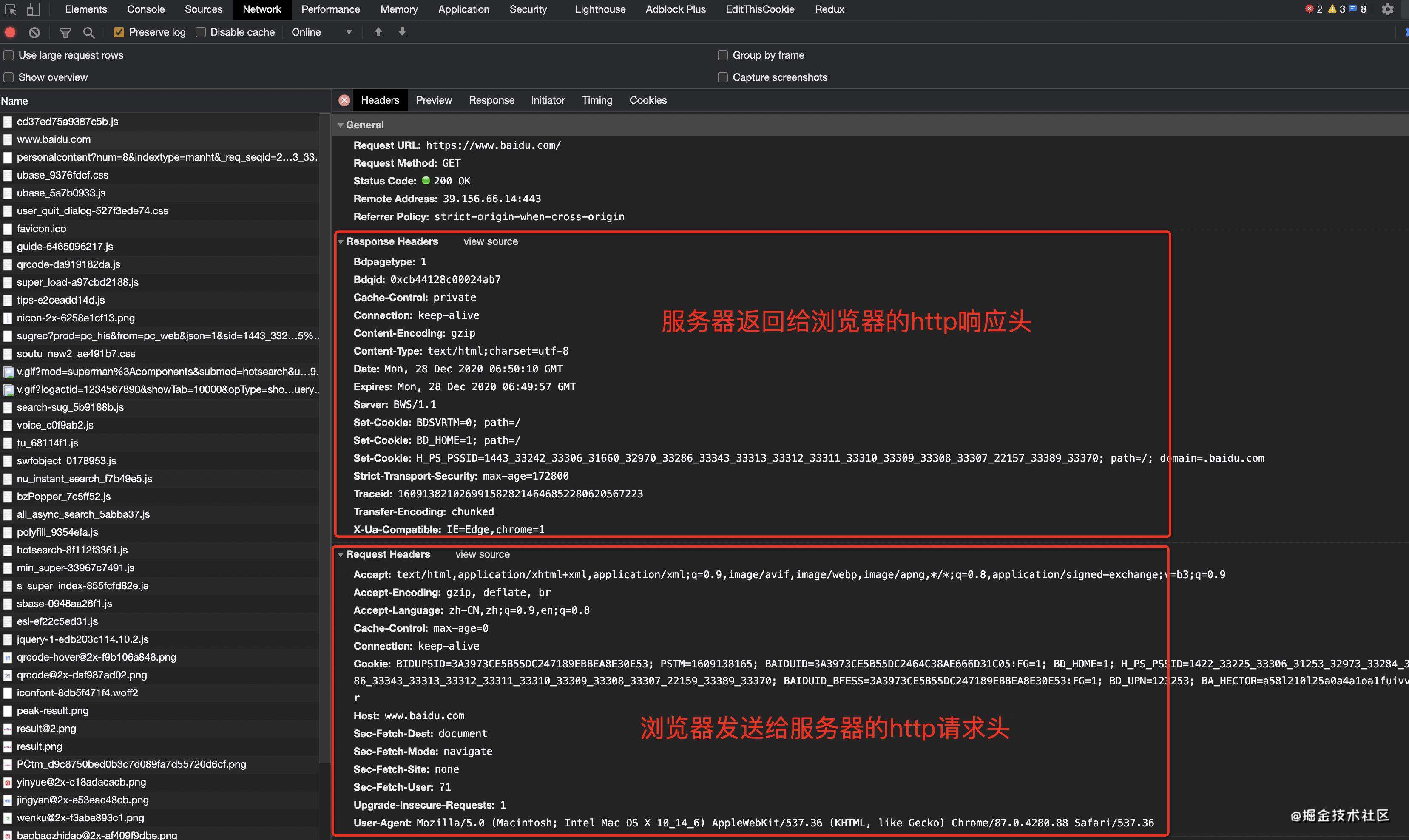
Task: Enable Disable cache checkbox
Action: (x=200, y=32)
